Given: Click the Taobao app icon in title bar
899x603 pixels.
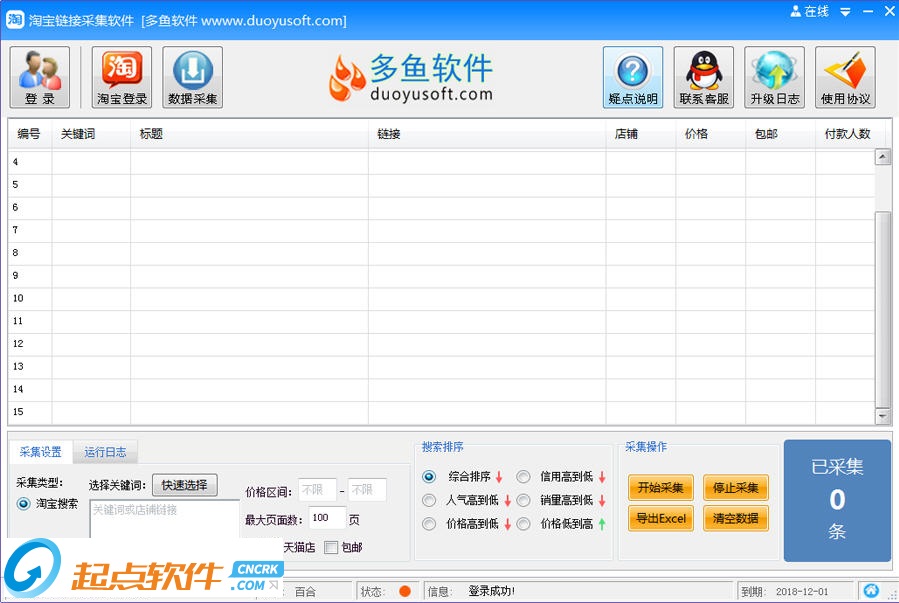Looking at the screenshot, I should coord(14,19).
